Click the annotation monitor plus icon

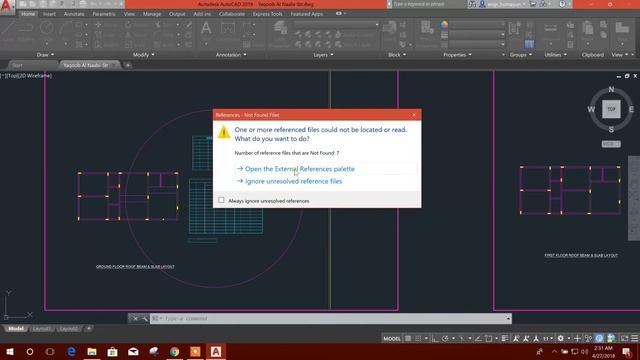577,338
